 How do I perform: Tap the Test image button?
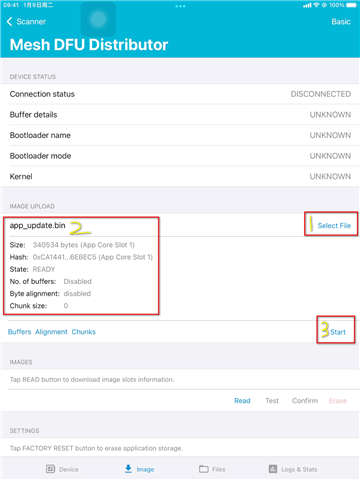click(272, 401)
